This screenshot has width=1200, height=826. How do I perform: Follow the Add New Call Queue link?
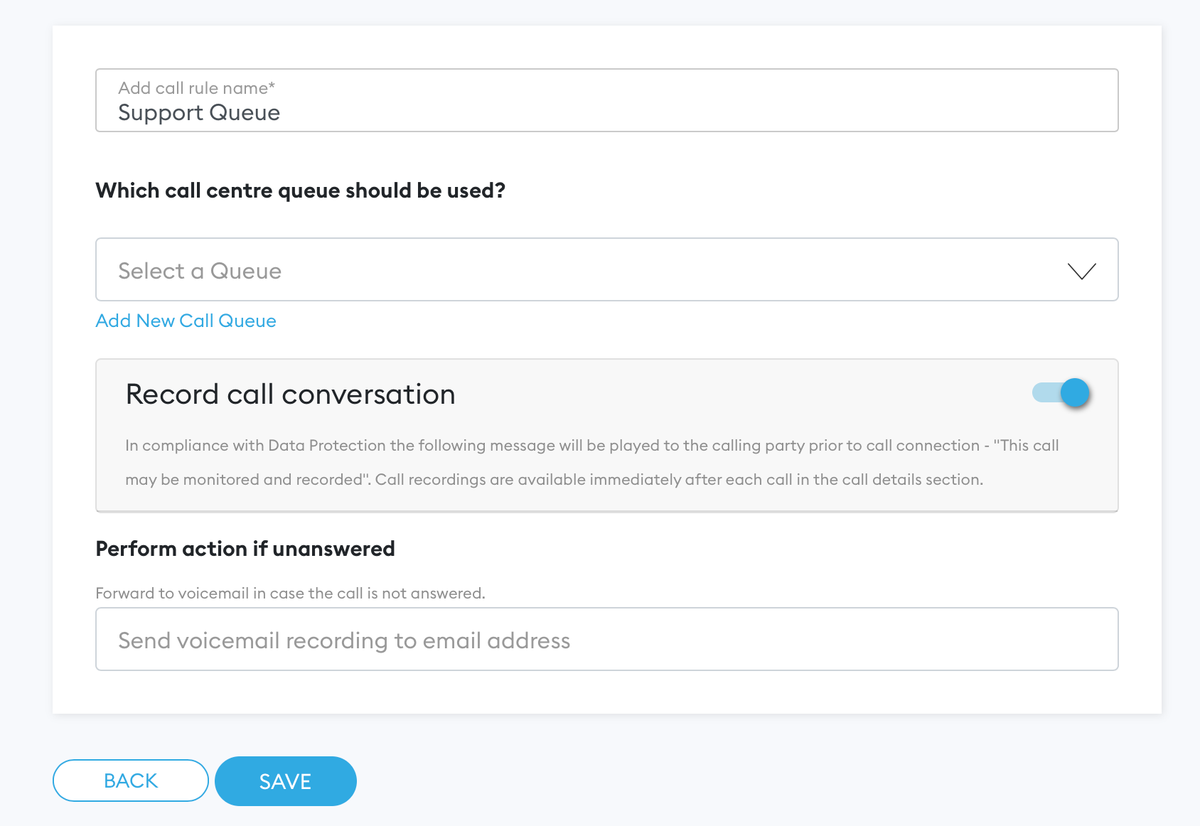pyautogui.click(x=186, y=321)
